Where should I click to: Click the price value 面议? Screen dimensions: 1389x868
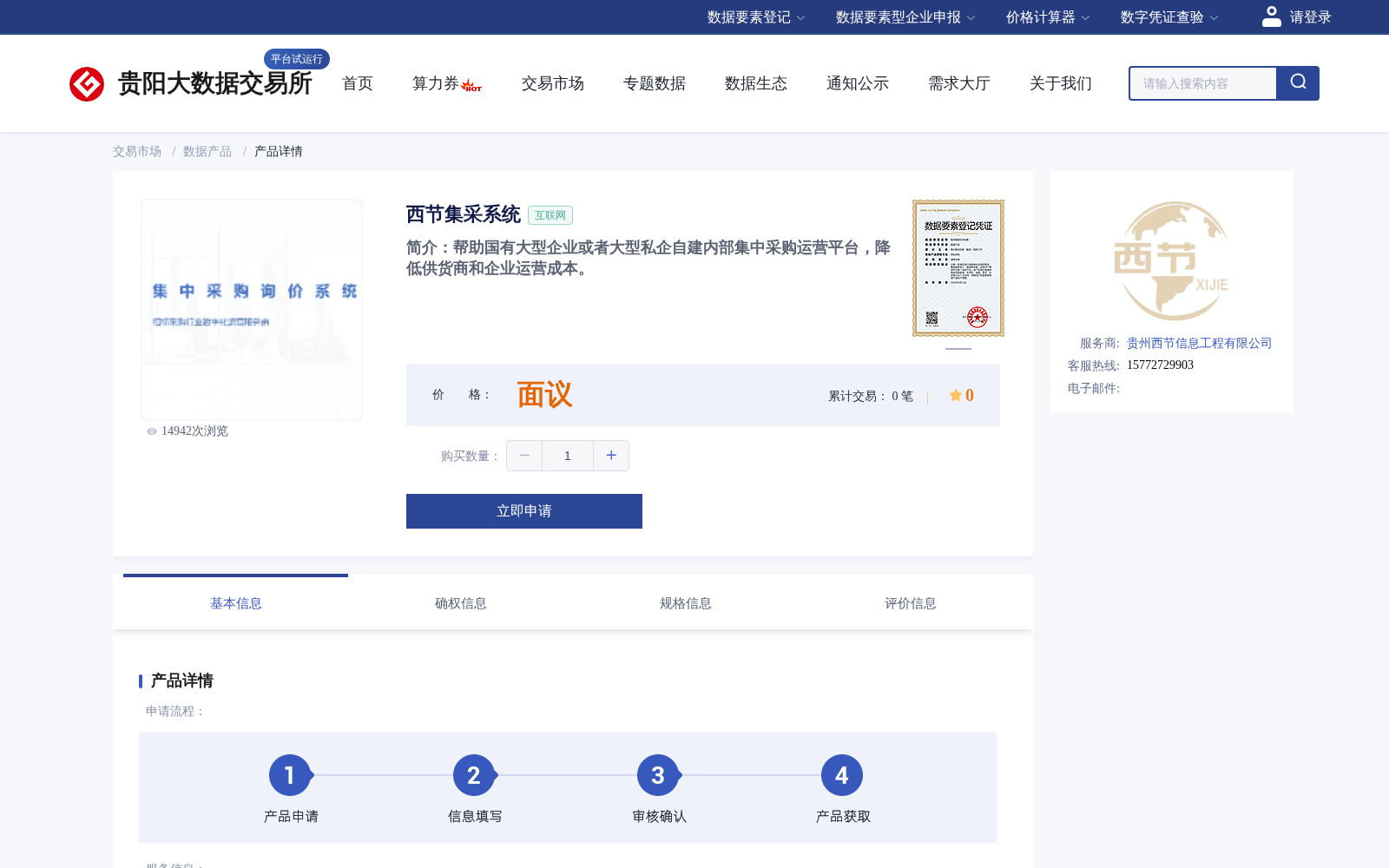(544, 395)
